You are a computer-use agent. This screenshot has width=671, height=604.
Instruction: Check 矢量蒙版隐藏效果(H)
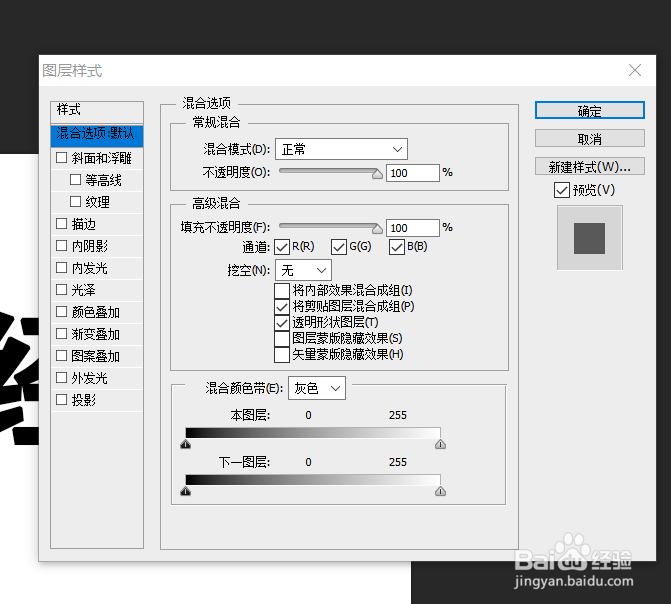pos(282,354)
